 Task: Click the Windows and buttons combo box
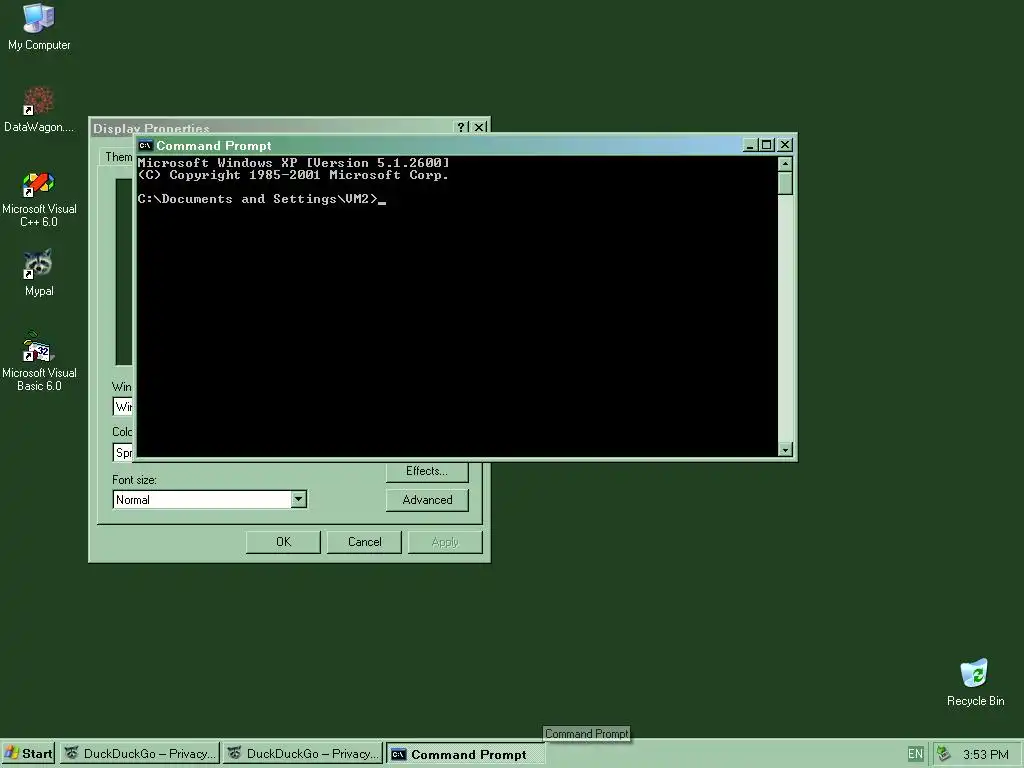(123, 407)
